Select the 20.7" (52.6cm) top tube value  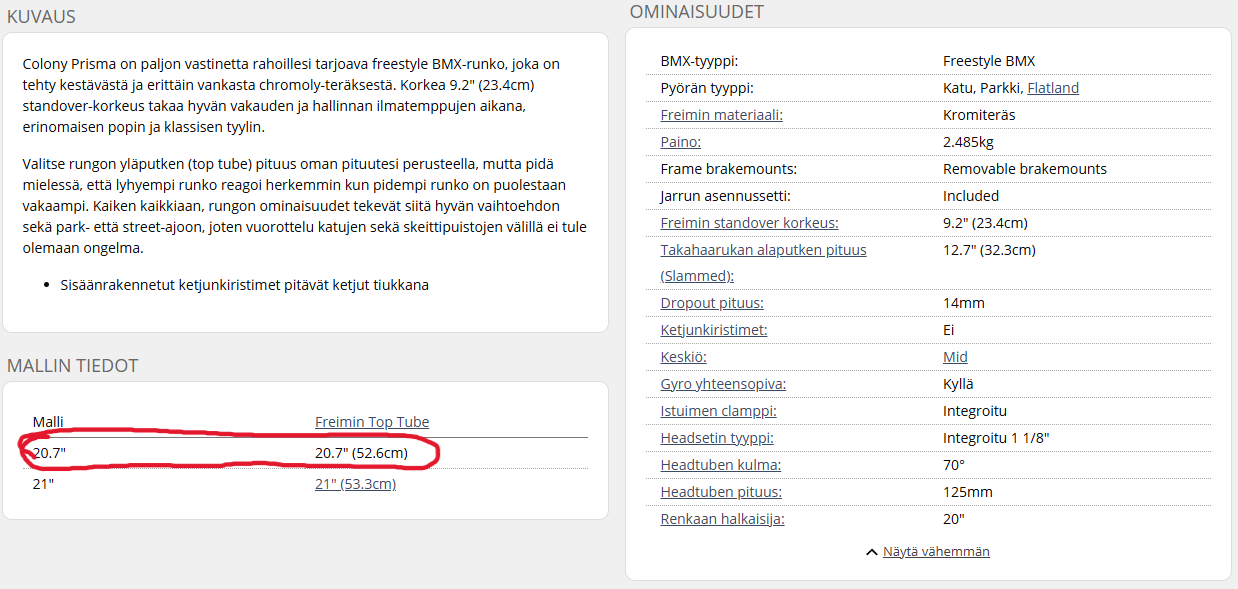coord(361,453)
